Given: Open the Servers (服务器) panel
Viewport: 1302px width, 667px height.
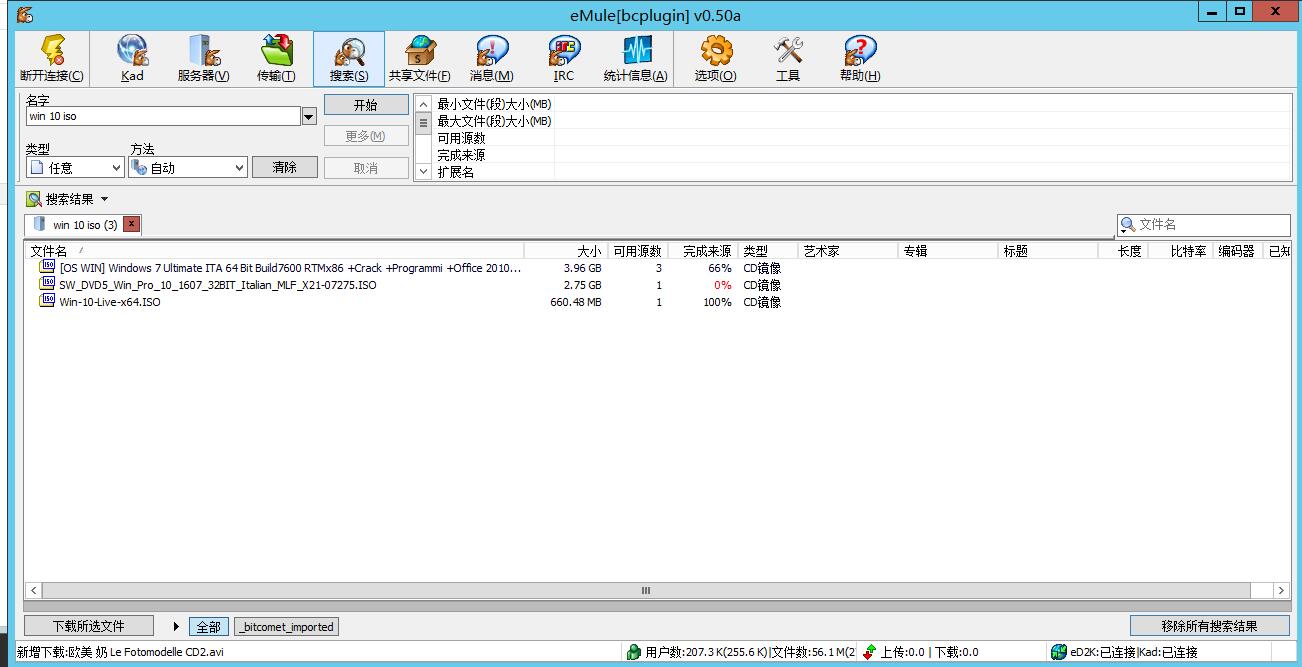Looking at the screenshot, I should (203, 59).
